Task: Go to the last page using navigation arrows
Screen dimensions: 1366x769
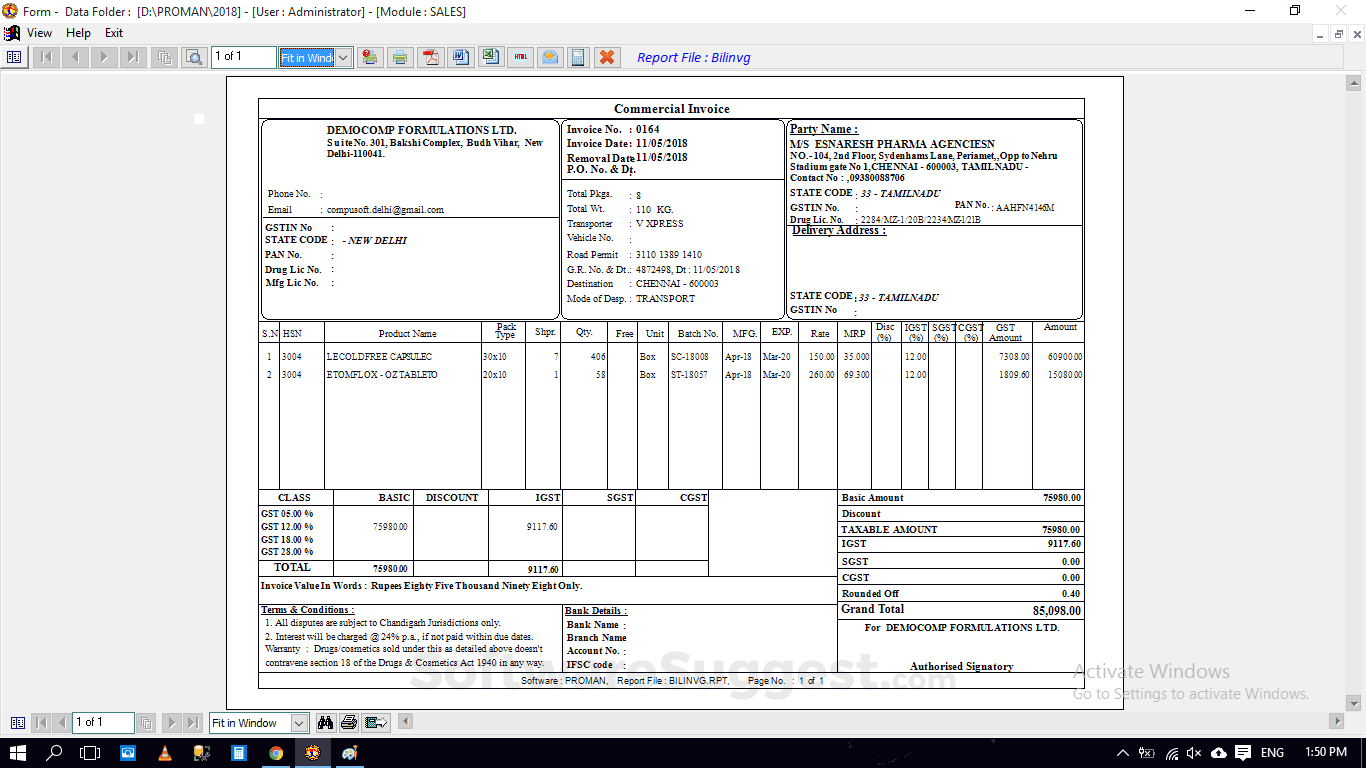Action: click(x=133, y=57)
